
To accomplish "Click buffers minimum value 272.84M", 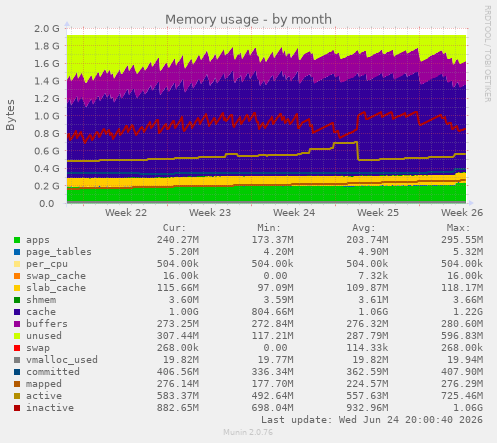I will 273,324.
